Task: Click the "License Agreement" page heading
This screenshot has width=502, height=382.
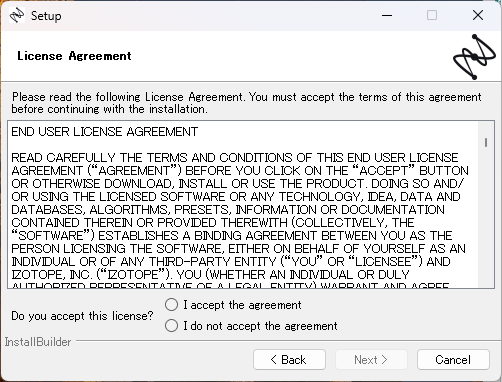Action: click(74, 56)
